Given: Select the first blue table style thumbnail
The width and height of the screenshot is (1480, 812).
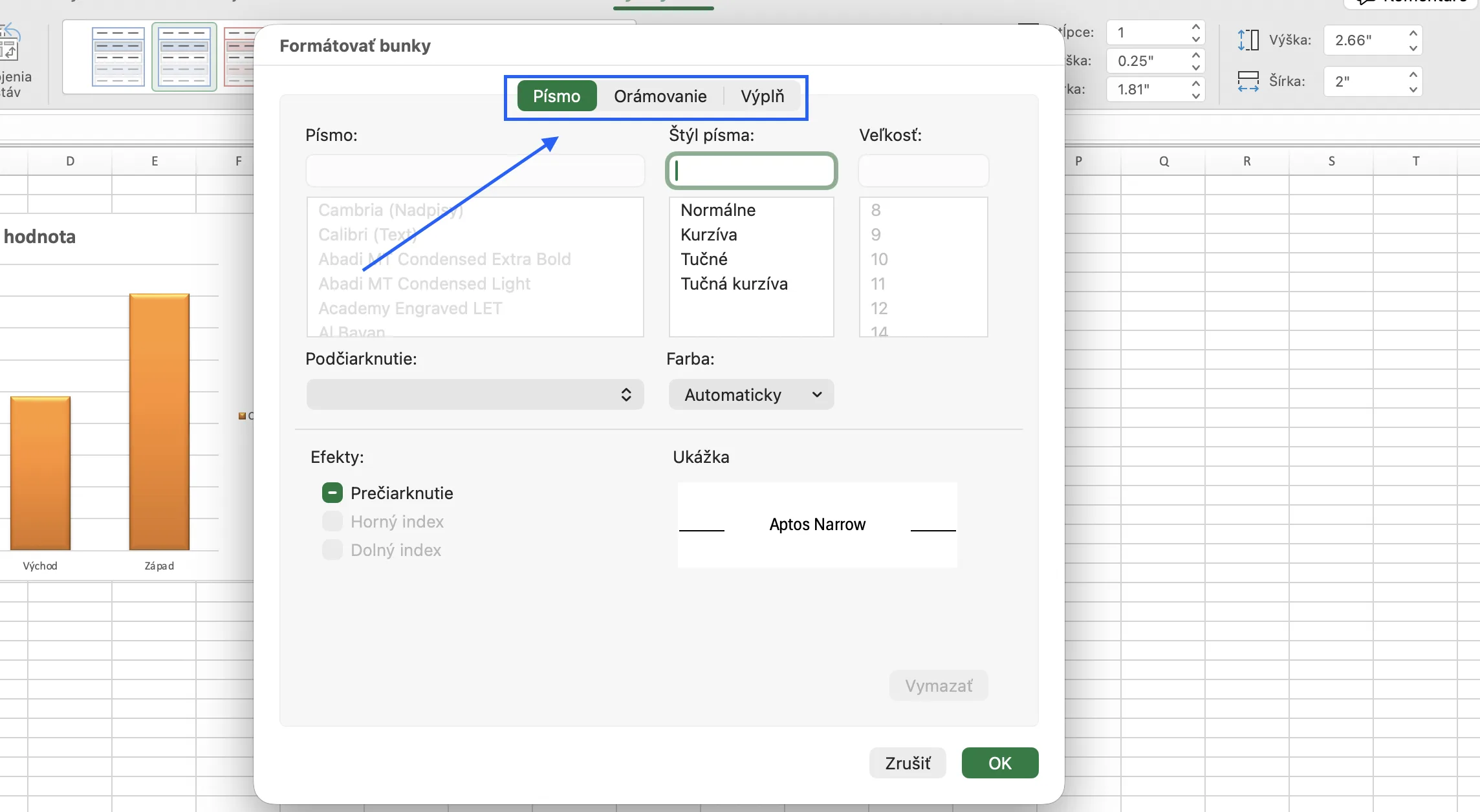Looking at the screenshot, I should 118,57.
